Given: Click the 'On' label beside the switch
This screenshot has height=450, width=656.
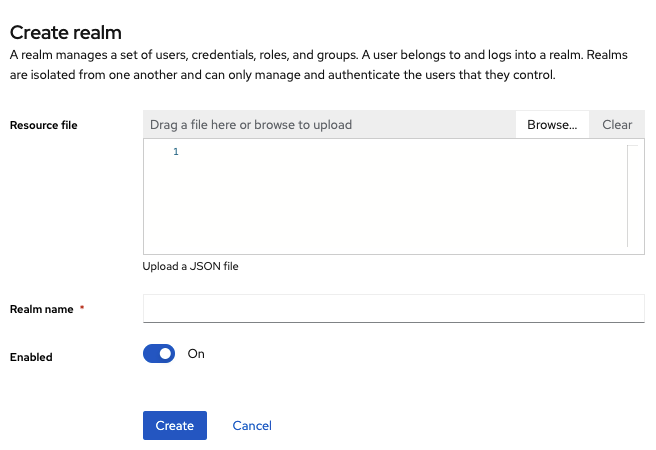Looking at the screenshot, I should pyautogui.click(x=196, y=354).
